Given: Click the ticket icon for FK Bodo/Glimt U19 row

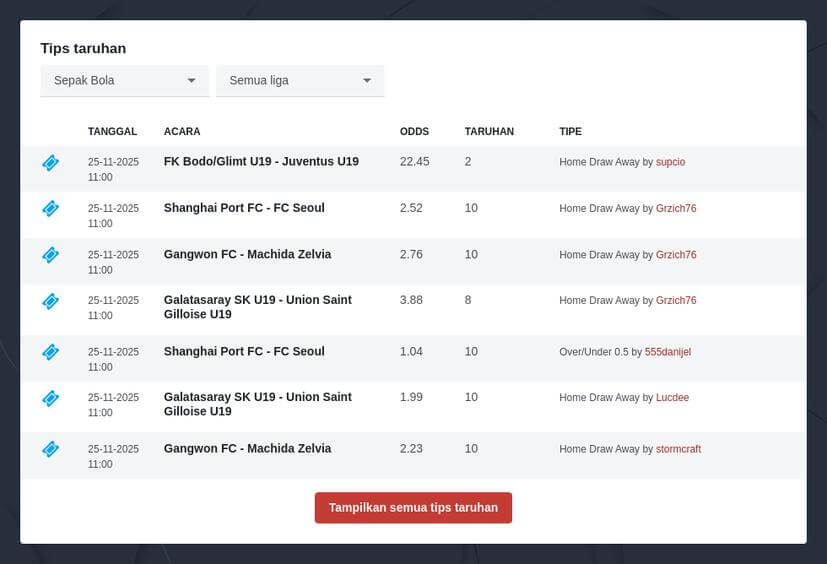Looking at the screenshot, I should [50, 162].
